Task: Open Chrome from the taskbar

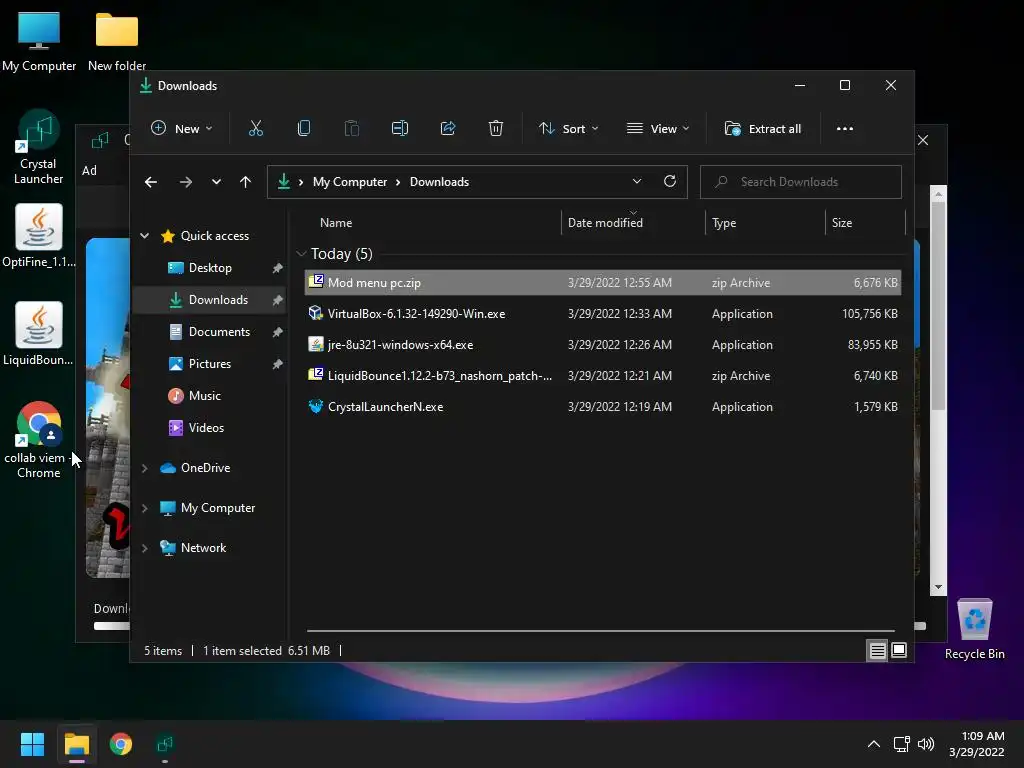Action: (121, 744)
